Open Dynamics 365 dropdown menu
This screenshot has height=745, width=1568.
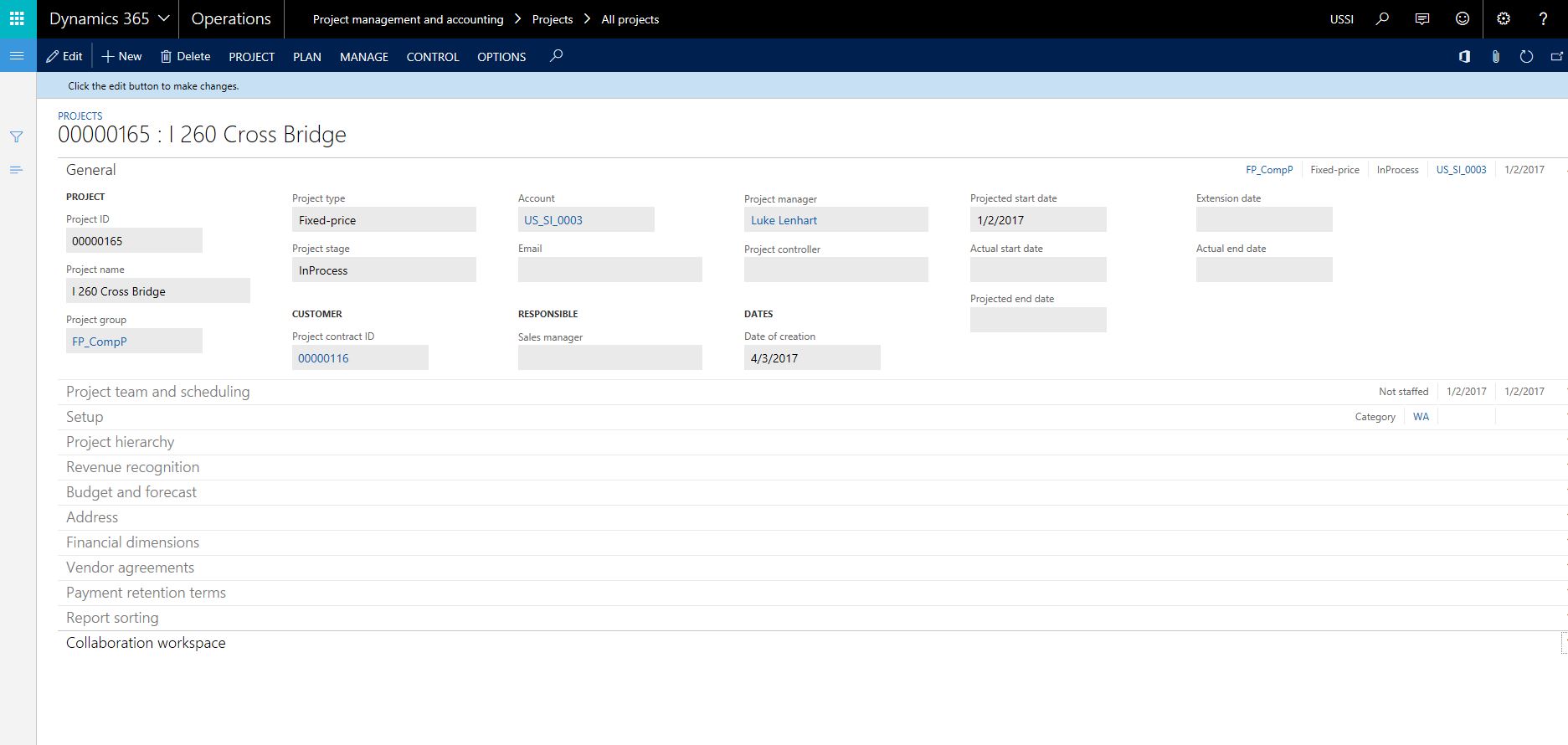[x=109, y=18]
